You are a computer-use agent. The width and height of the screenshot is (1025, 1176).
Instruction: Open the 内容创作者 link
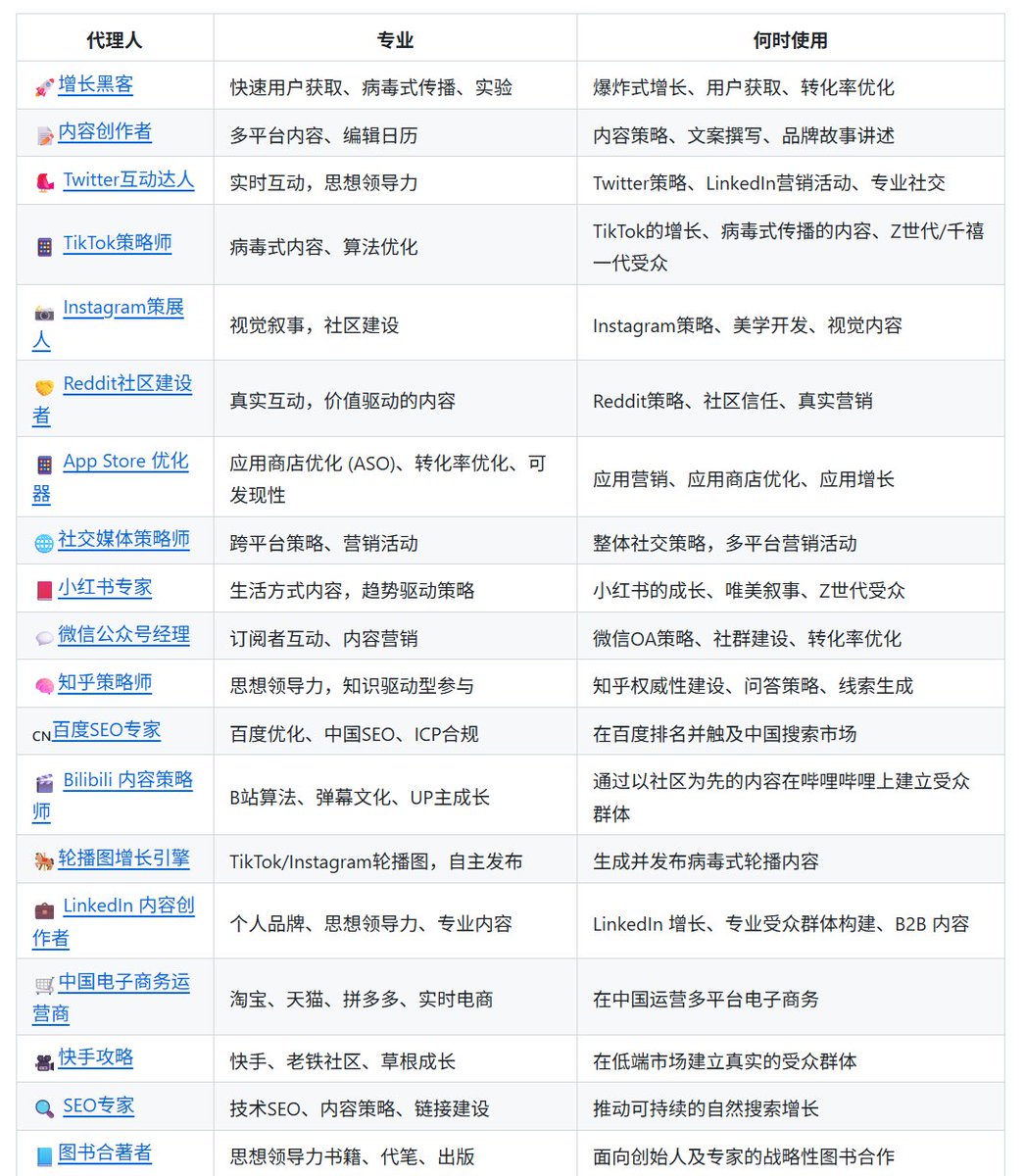coord(105,131)
